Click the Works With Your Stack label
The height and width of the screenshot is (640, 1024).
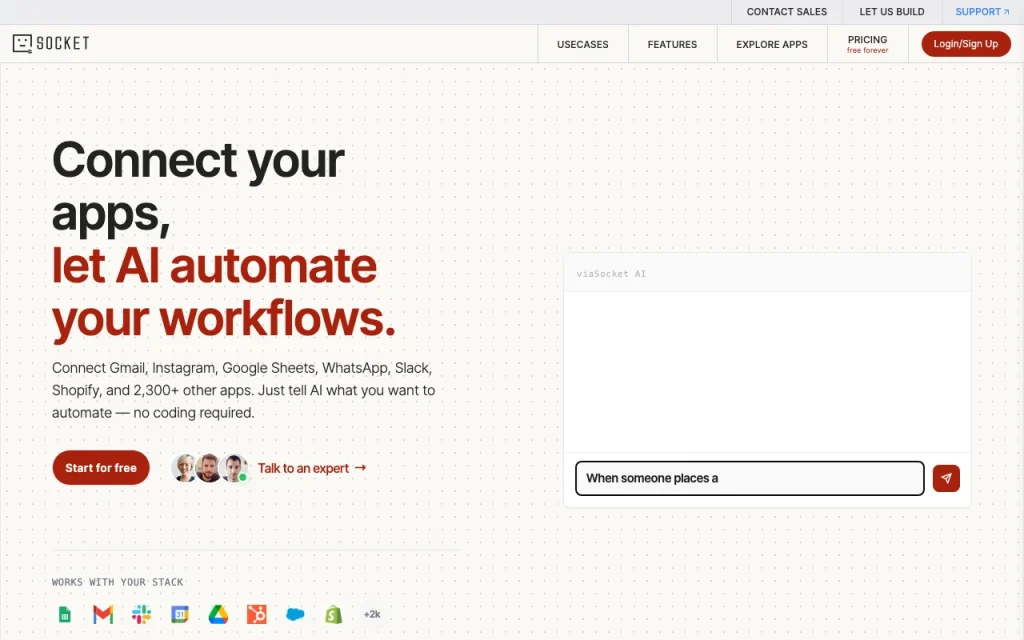118,582
